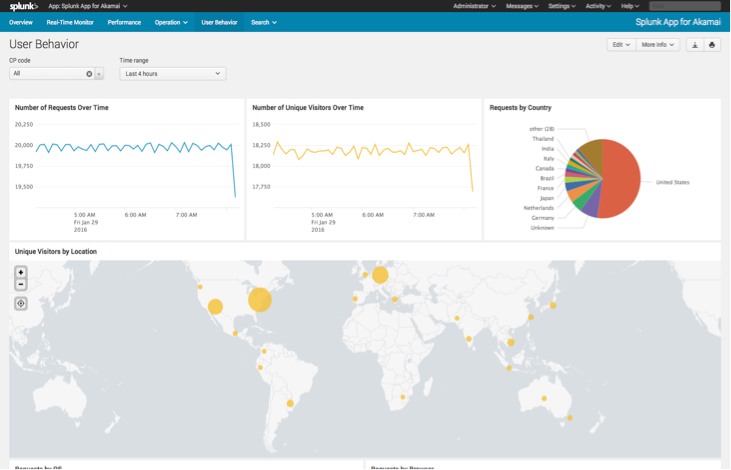Zoom out on the visitors map
The height and width of the screenshot is (470, 731).
coord(21,284)
